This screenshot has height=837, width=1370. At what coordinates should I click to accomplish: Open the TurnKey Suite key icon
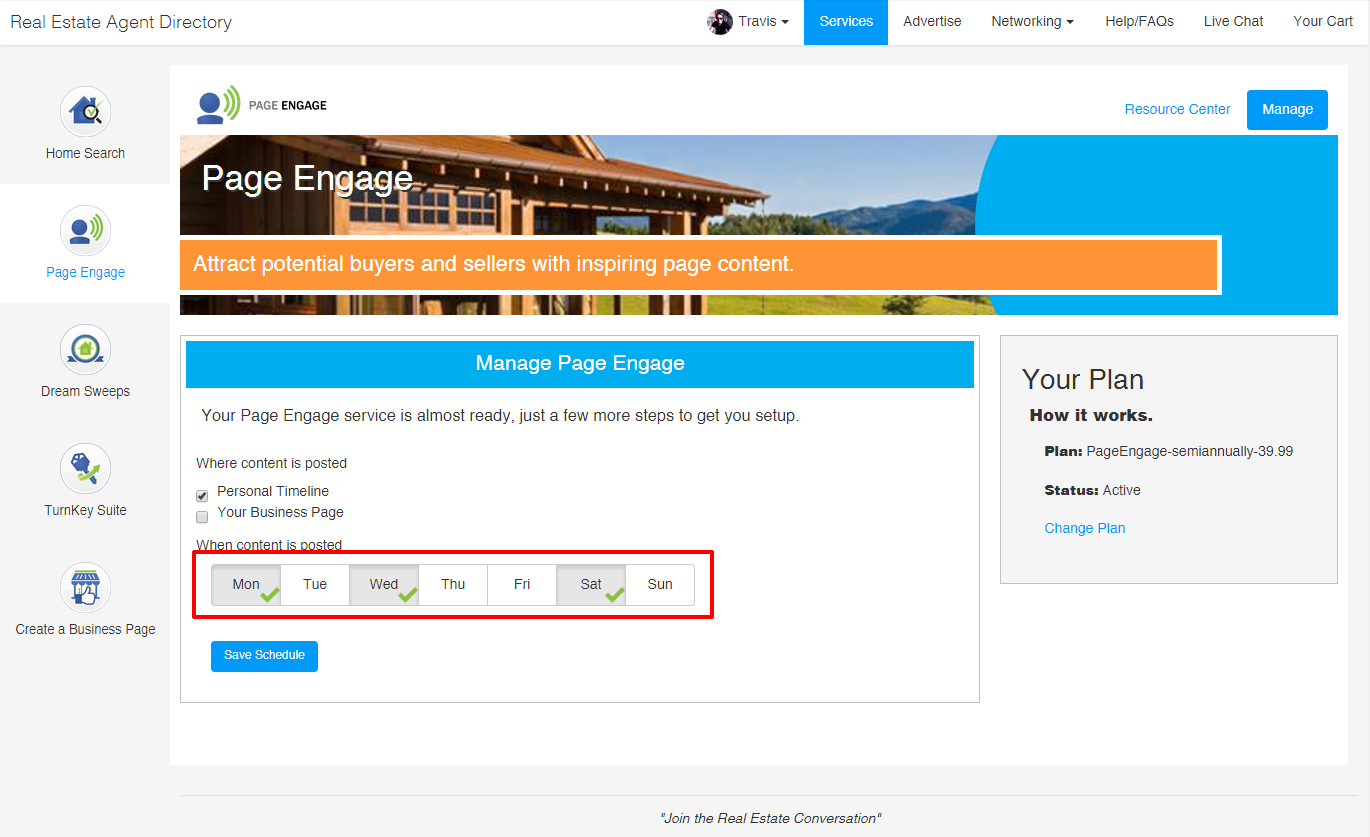coord(85,468)
